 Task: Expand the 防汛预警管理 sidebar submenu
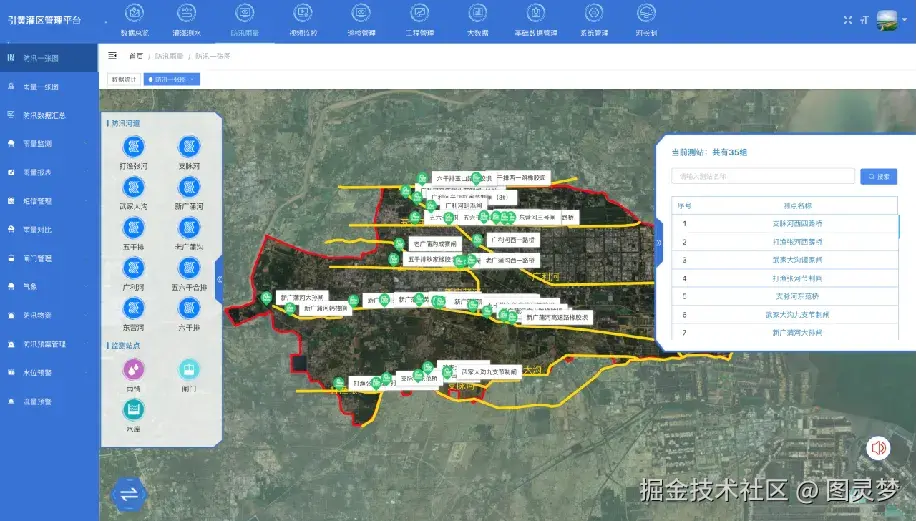point(49,344)
